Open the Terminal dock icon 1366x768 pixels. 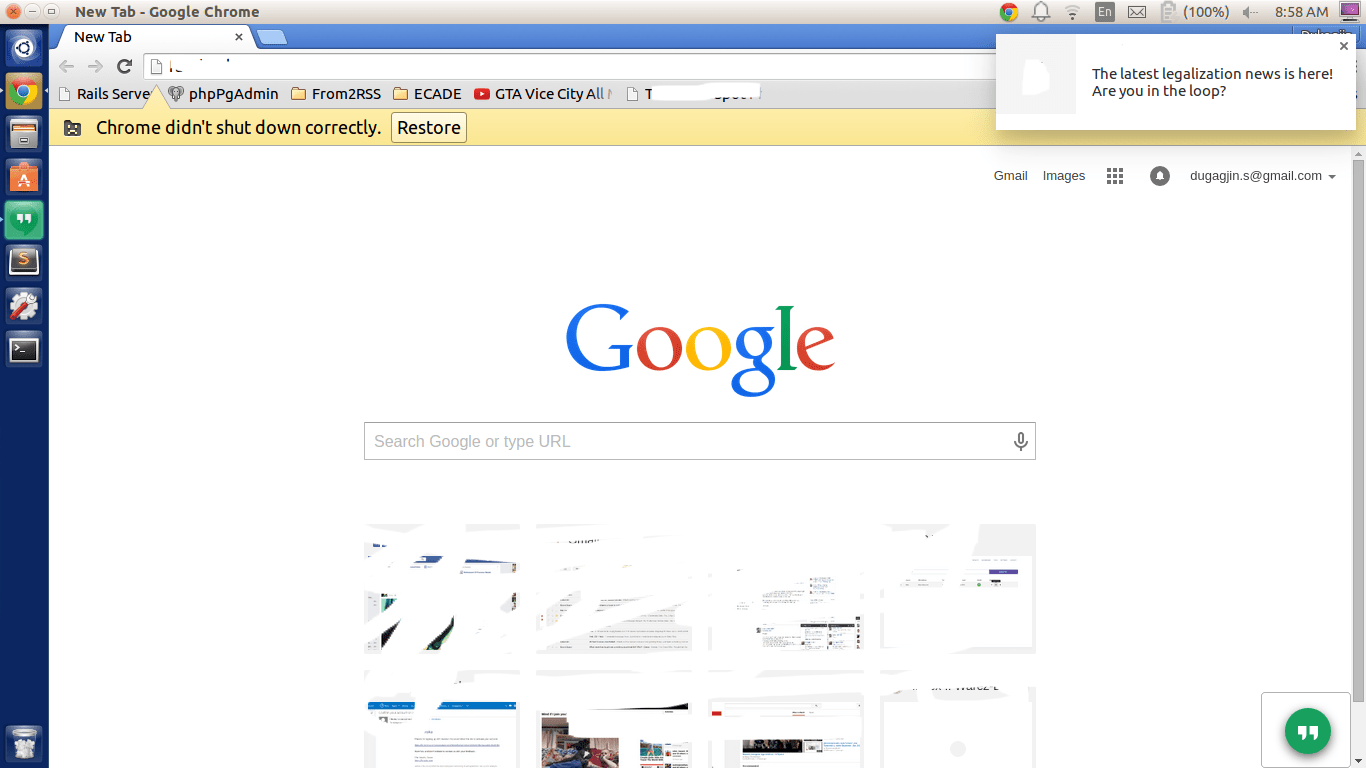click(x=24, y=349)
